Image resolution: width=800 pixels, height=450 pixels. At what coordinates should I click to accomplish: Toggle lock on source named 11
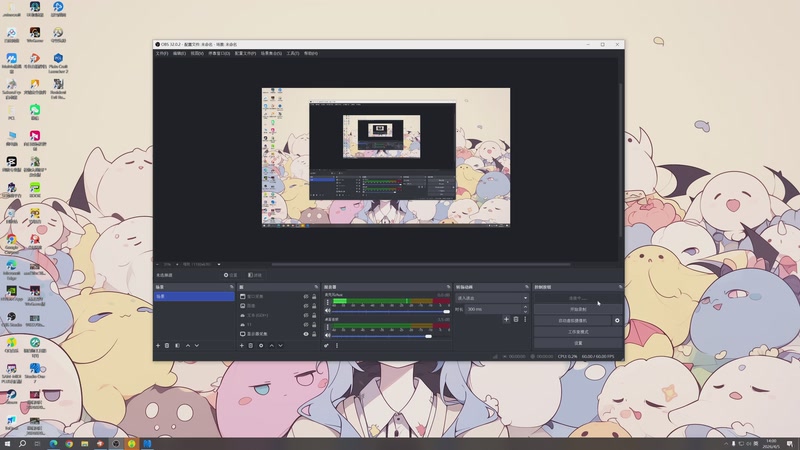314,324
